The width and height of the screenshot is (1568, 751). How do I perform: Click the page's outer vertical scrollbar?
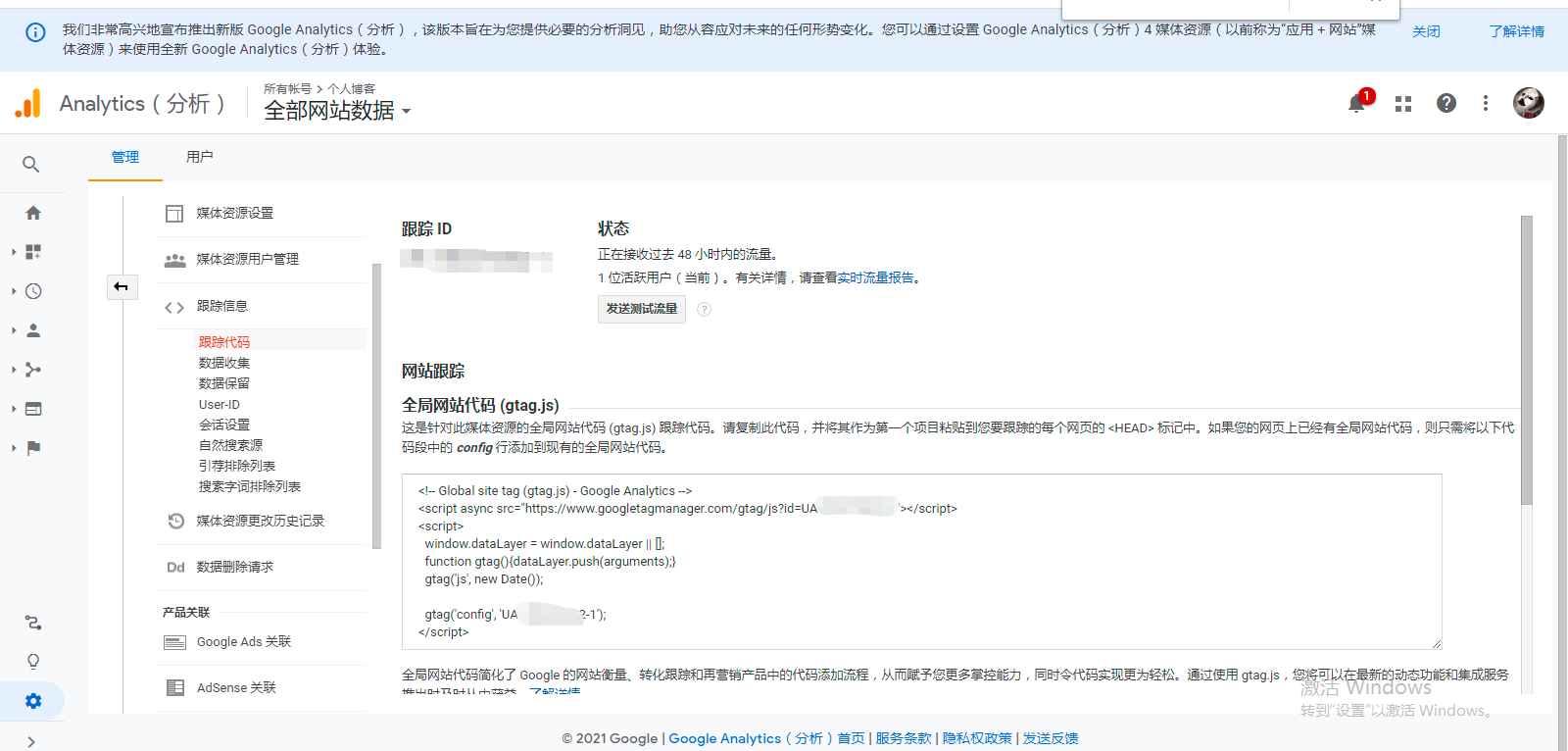click(1562, 441)
